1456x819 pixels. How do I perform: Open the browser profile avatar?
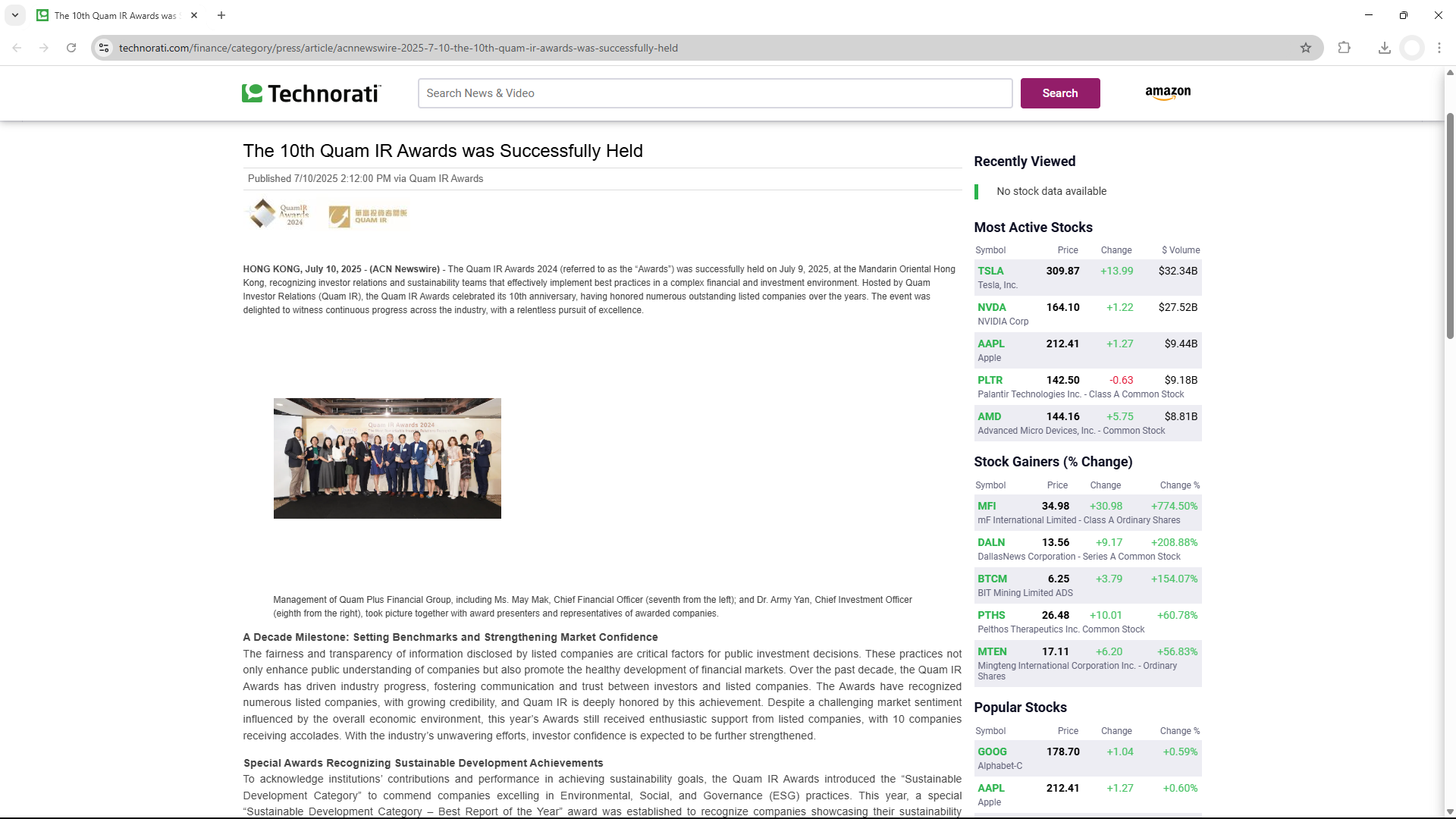pyautogui.click(x=1412, y=48)
